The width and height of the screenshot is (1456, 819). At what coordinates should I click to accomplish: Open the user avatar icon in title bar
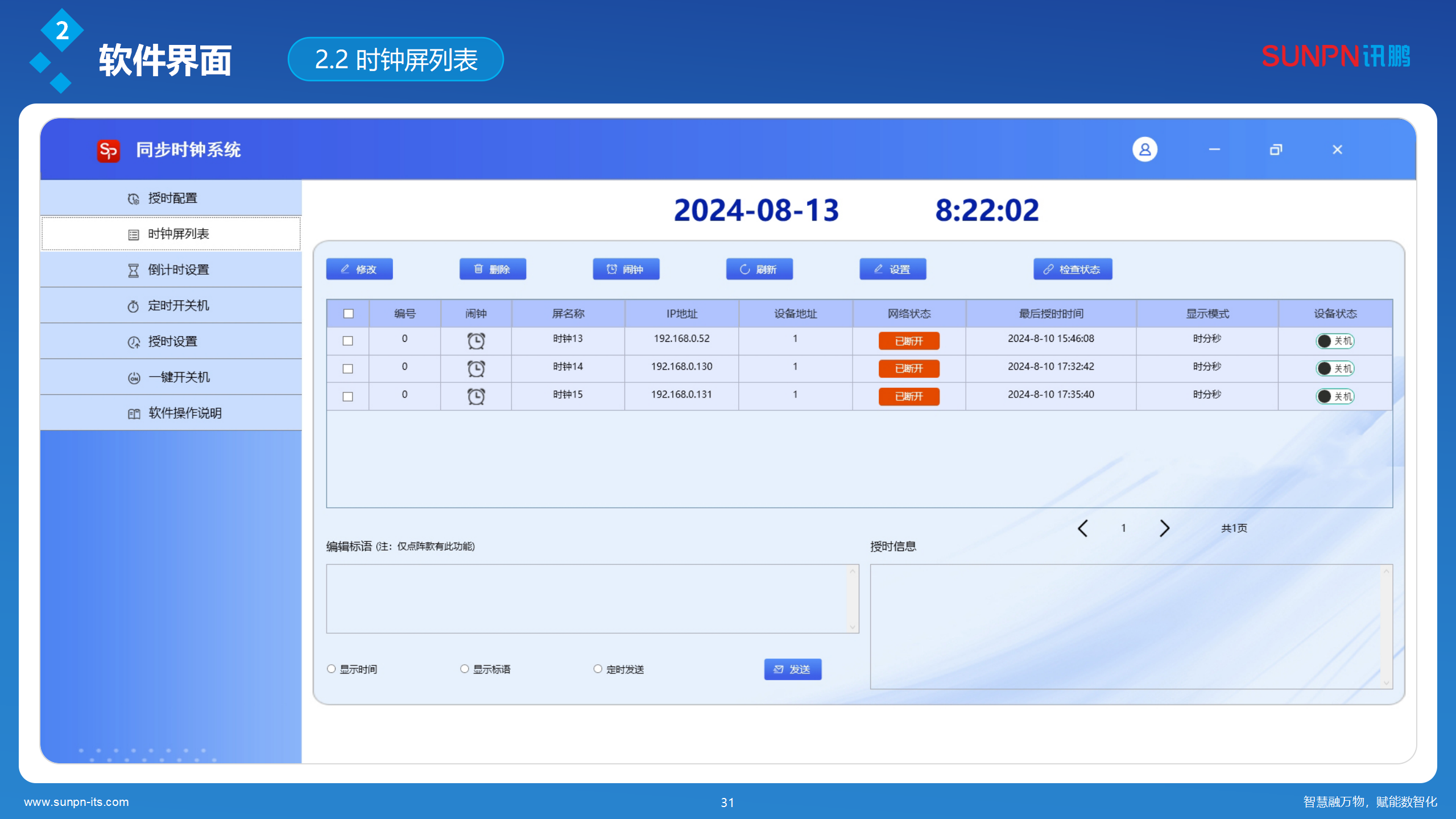(x=1146, y=149)
